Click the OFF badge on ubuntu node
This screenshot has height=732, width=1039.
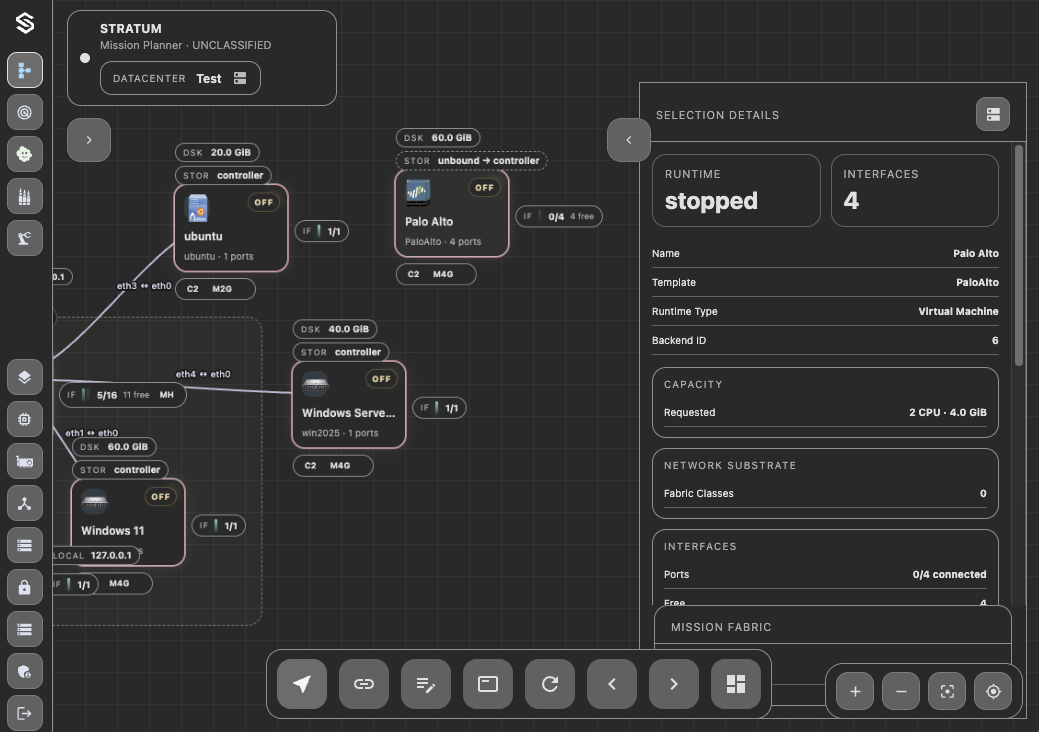tap(264, 202)
